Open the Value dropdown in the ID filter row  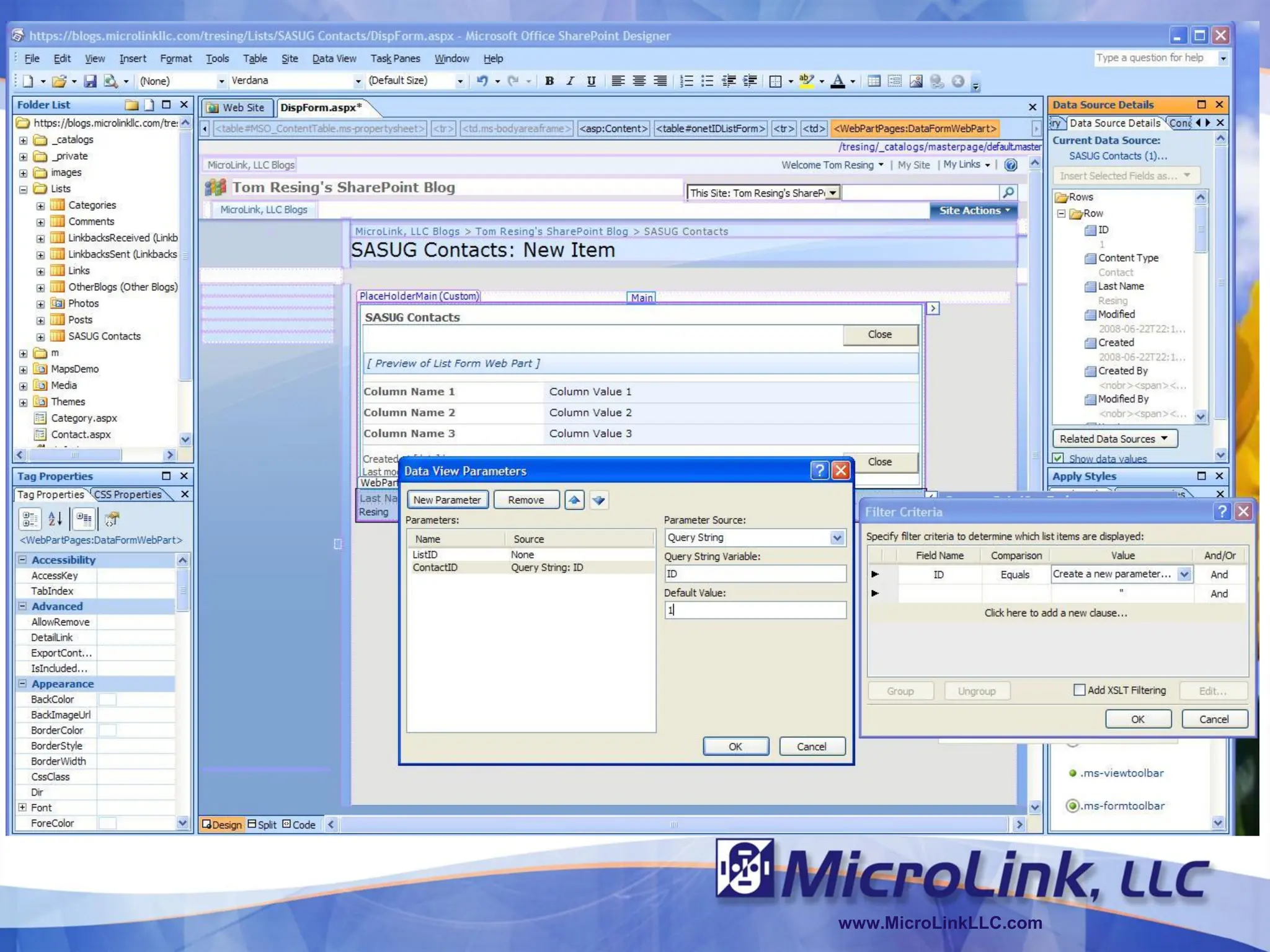click(1184, 575)
